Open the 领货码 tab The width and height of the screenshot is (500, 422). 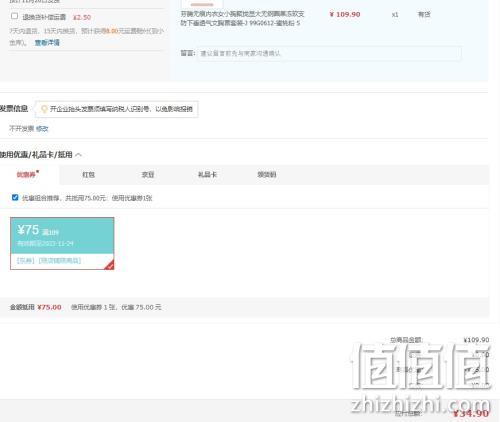[x=267, y=175]
